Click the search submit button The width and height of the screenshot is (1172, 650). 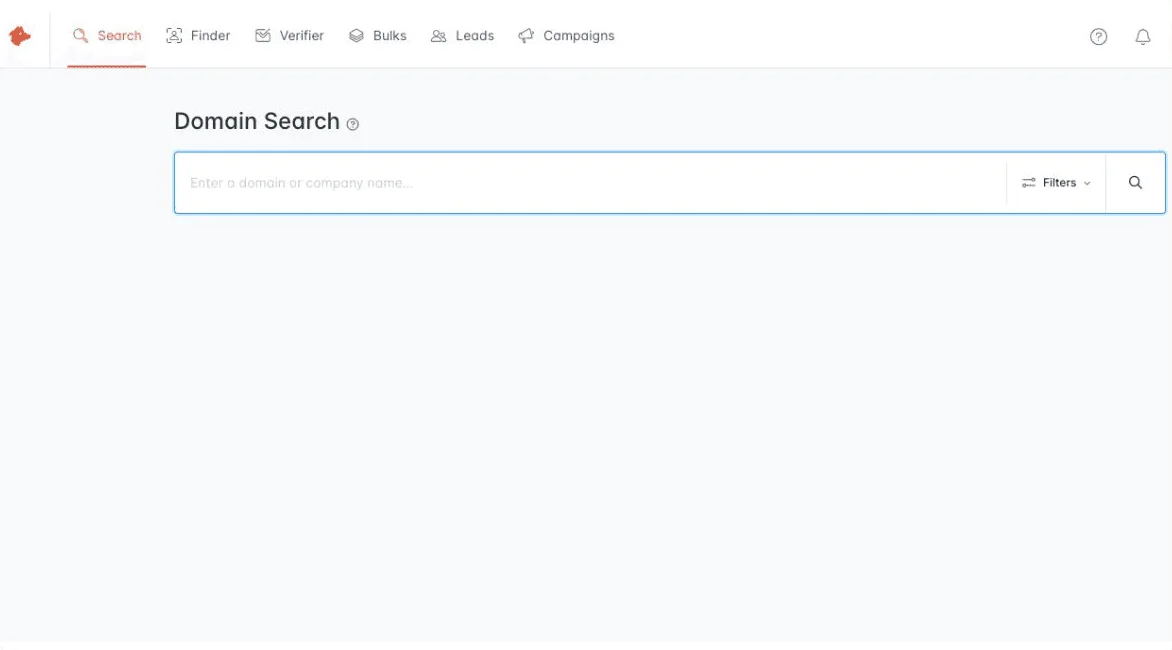pyautogui.click(x=1135, y=182)
